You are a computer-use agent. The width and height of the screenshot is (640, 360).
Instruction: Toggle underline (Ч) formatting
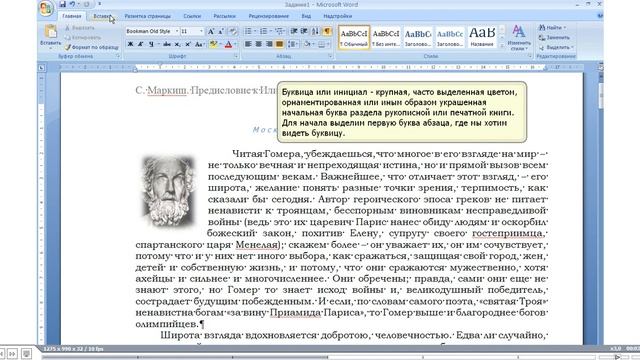[x=151, y=44]
